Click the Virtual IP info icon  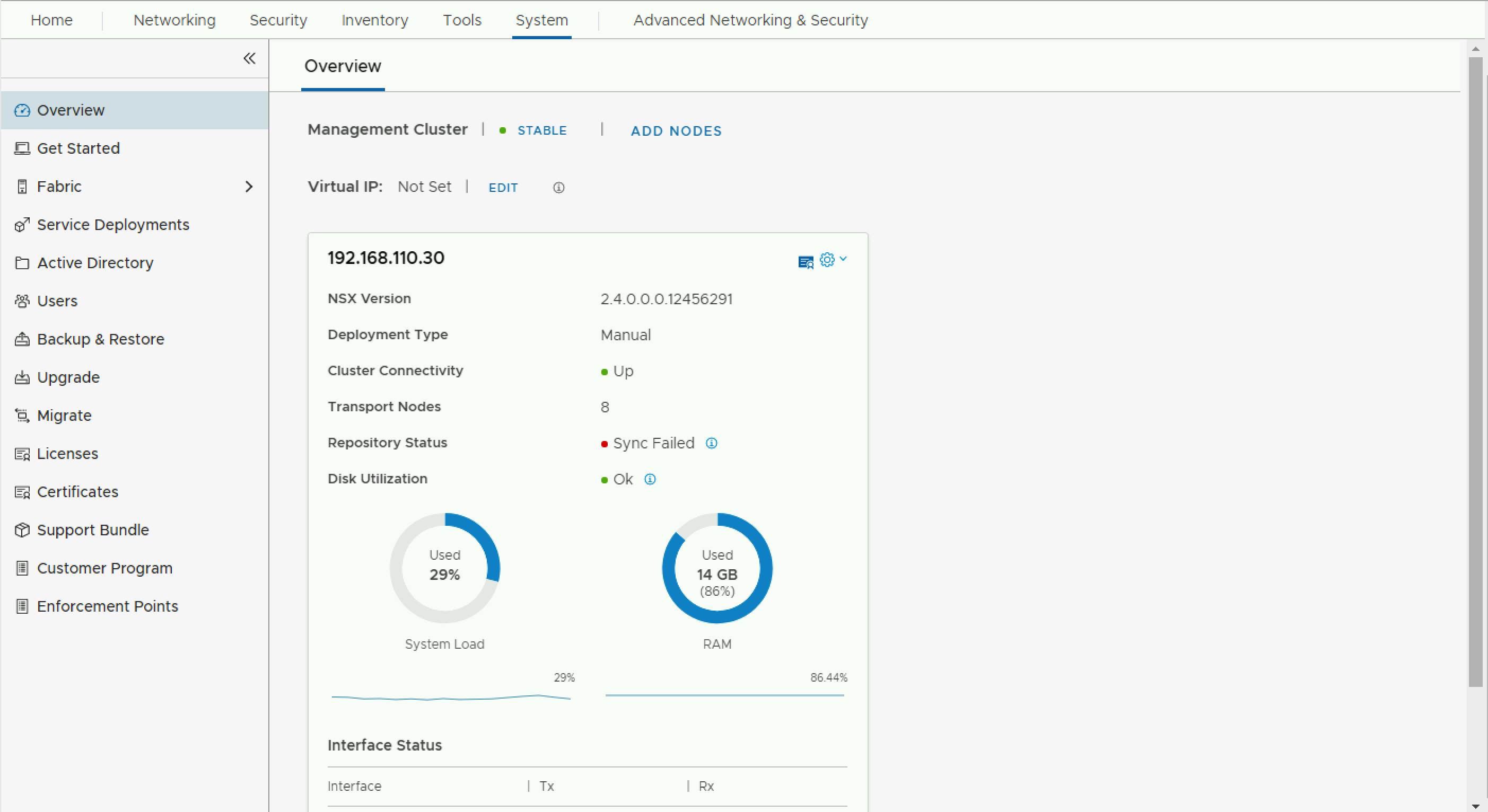pos(558,188)
